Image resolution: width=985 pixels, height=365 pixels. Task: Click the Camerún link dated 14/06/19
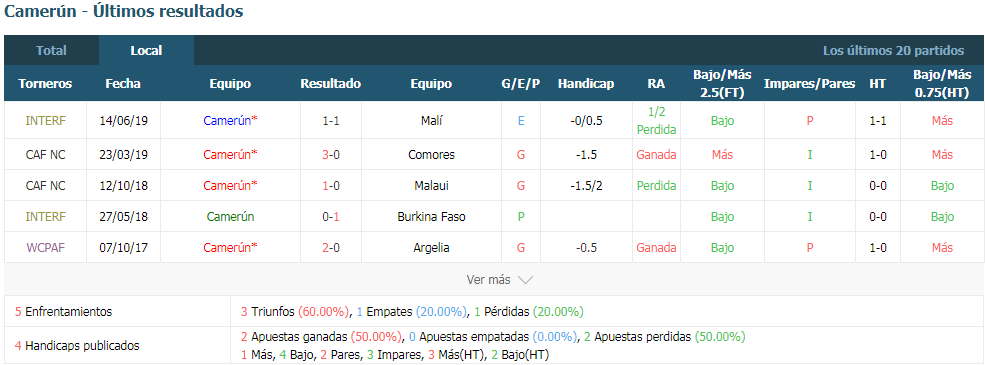coord(231,121)
